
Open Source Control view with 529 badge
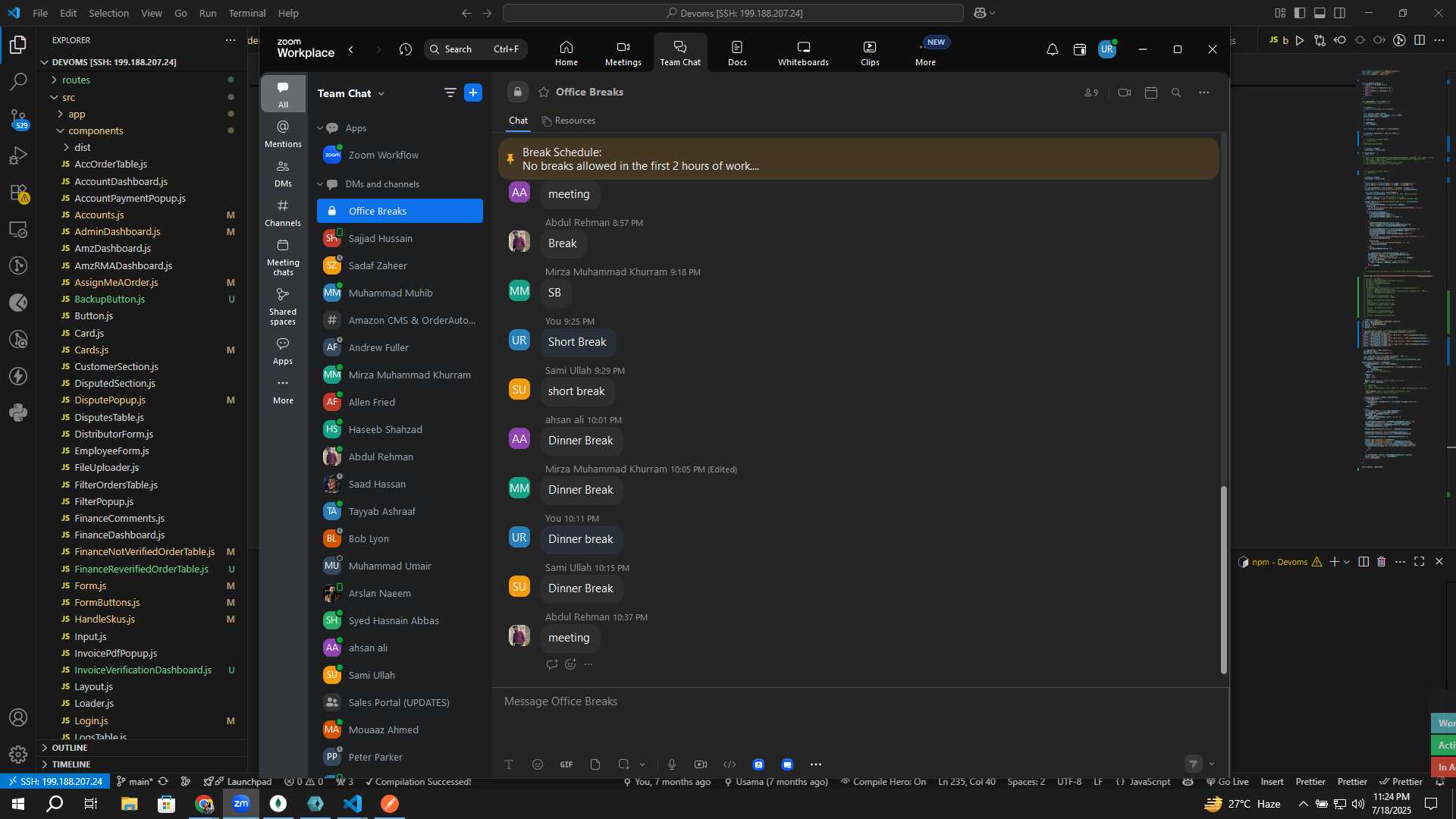point(18,118)
